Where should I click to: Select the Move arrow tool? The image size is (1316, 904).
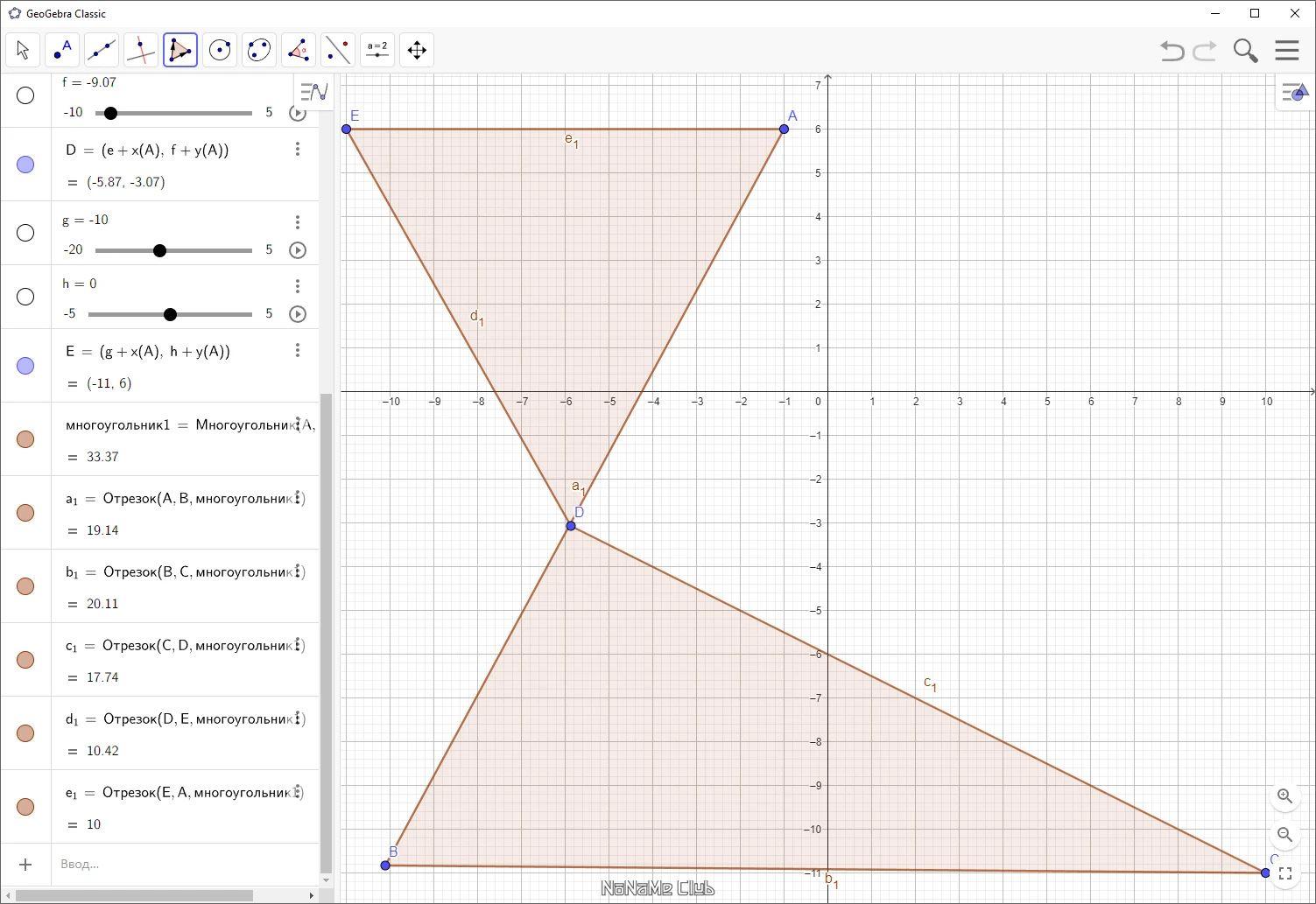click(23, 50)
